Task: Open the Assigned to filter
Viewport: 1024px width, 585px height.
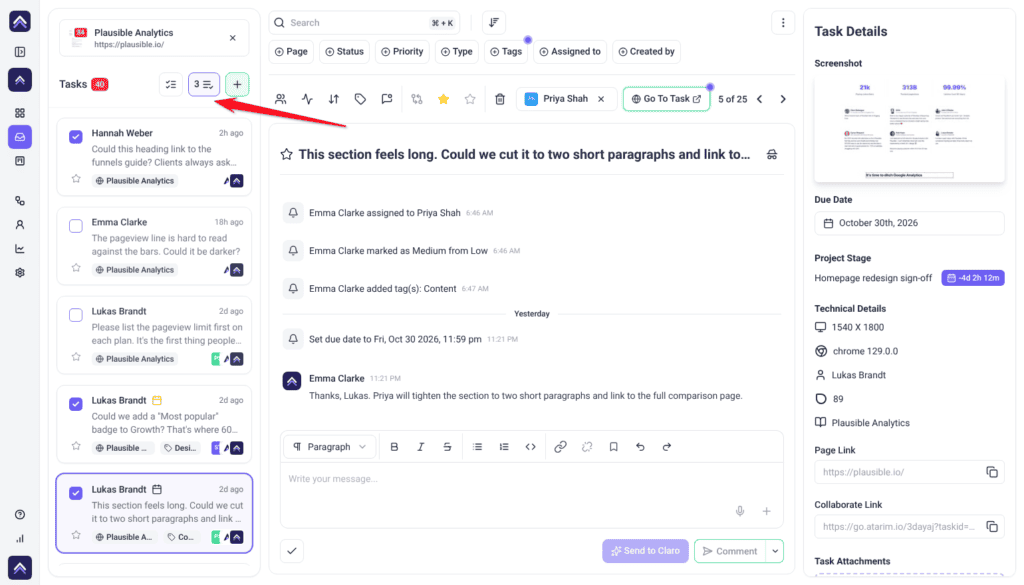Action: tap(570, 52)
